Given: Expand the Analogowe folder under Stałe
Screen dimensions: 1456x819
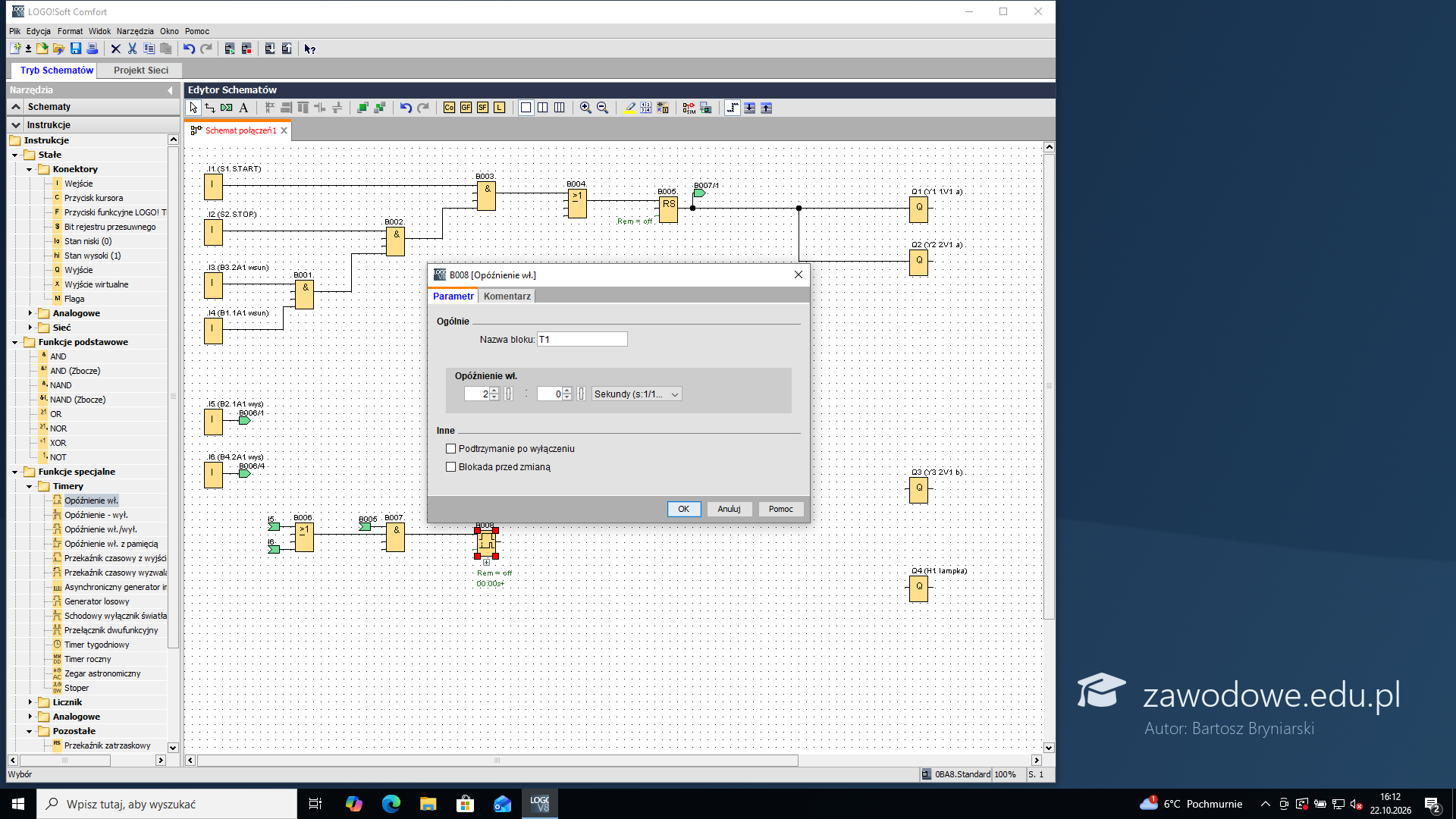Looking at the screenshot, I should click(x=30, y=313).
